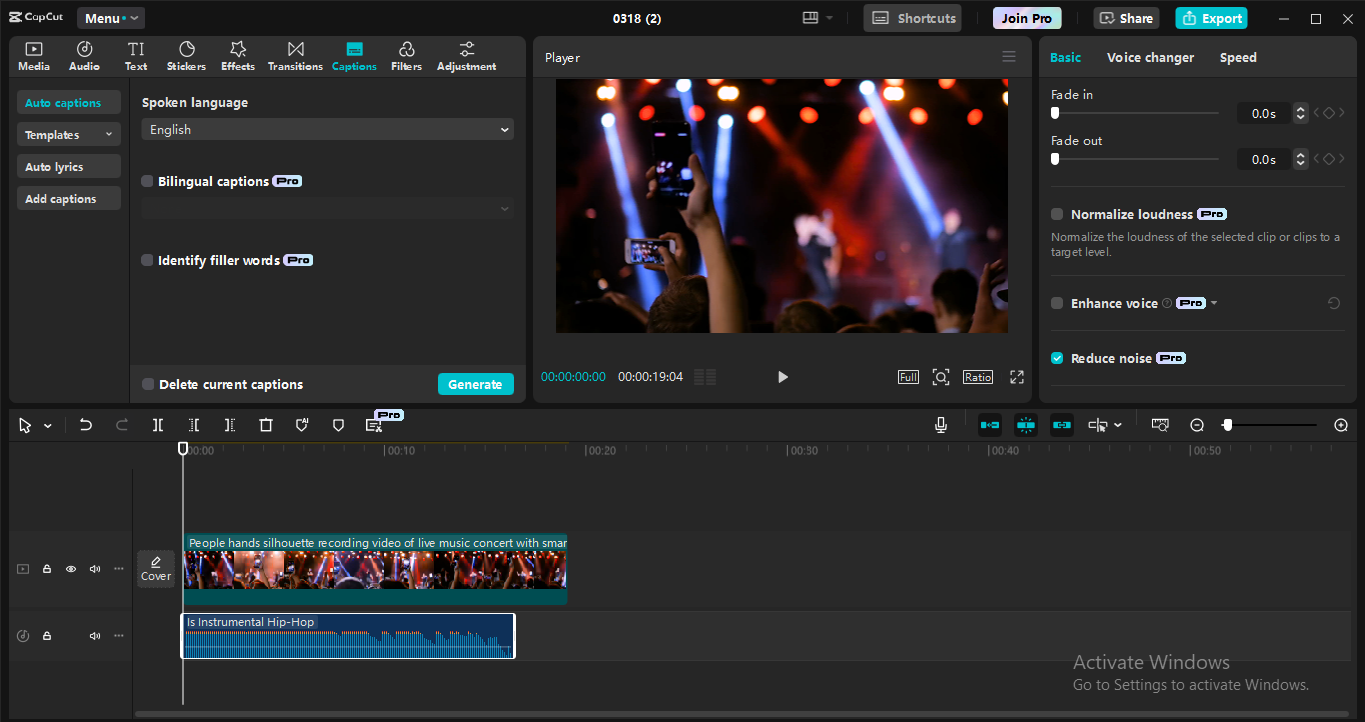Image resolution: width=1365 pixels, height=722 pixels.
Task: Click the Delete icon in the timeline toolbar
Action: pyautogui.click(x=265, y=425)
